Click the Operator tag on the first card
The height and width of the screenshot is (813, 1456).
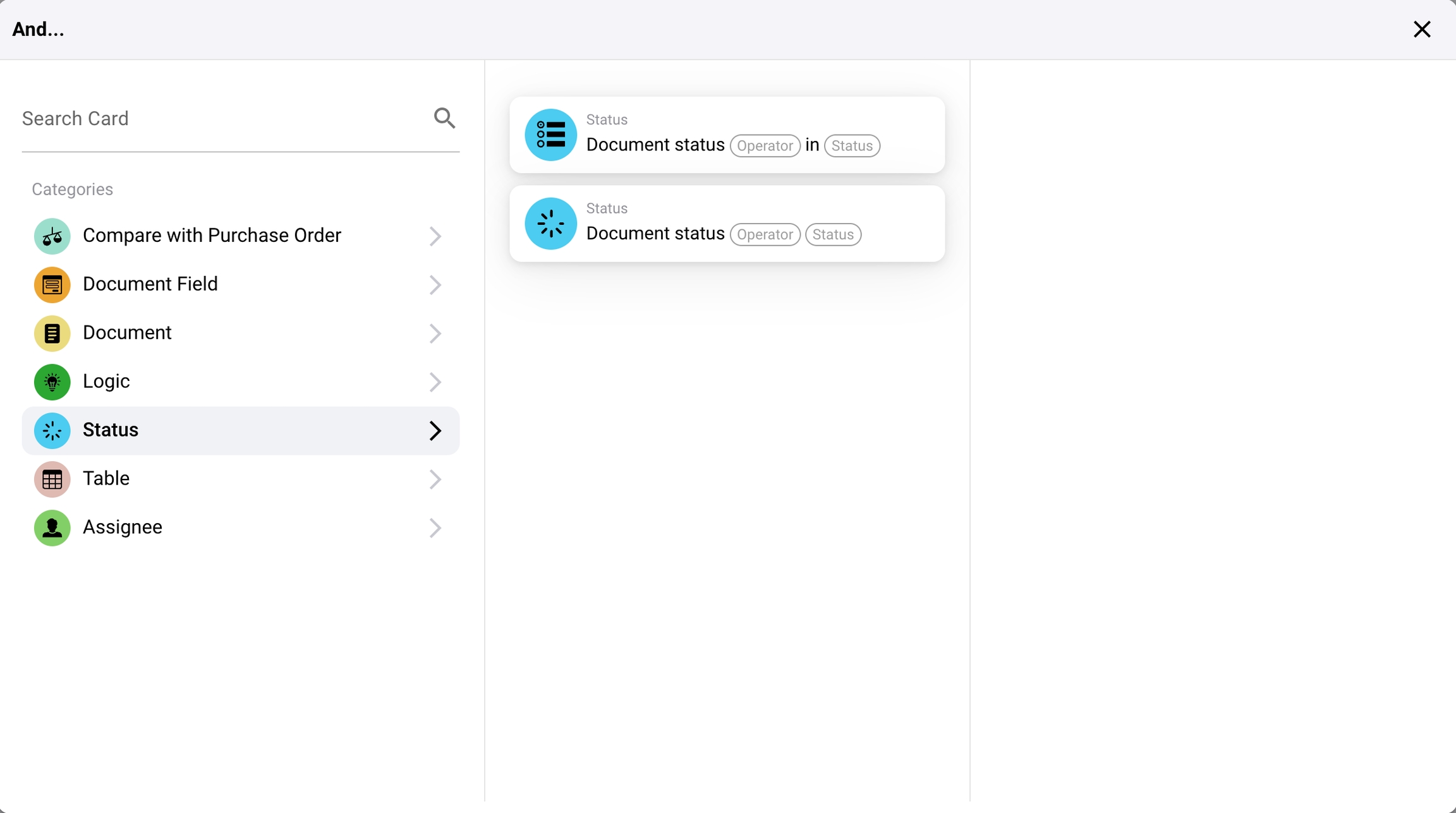765,146
